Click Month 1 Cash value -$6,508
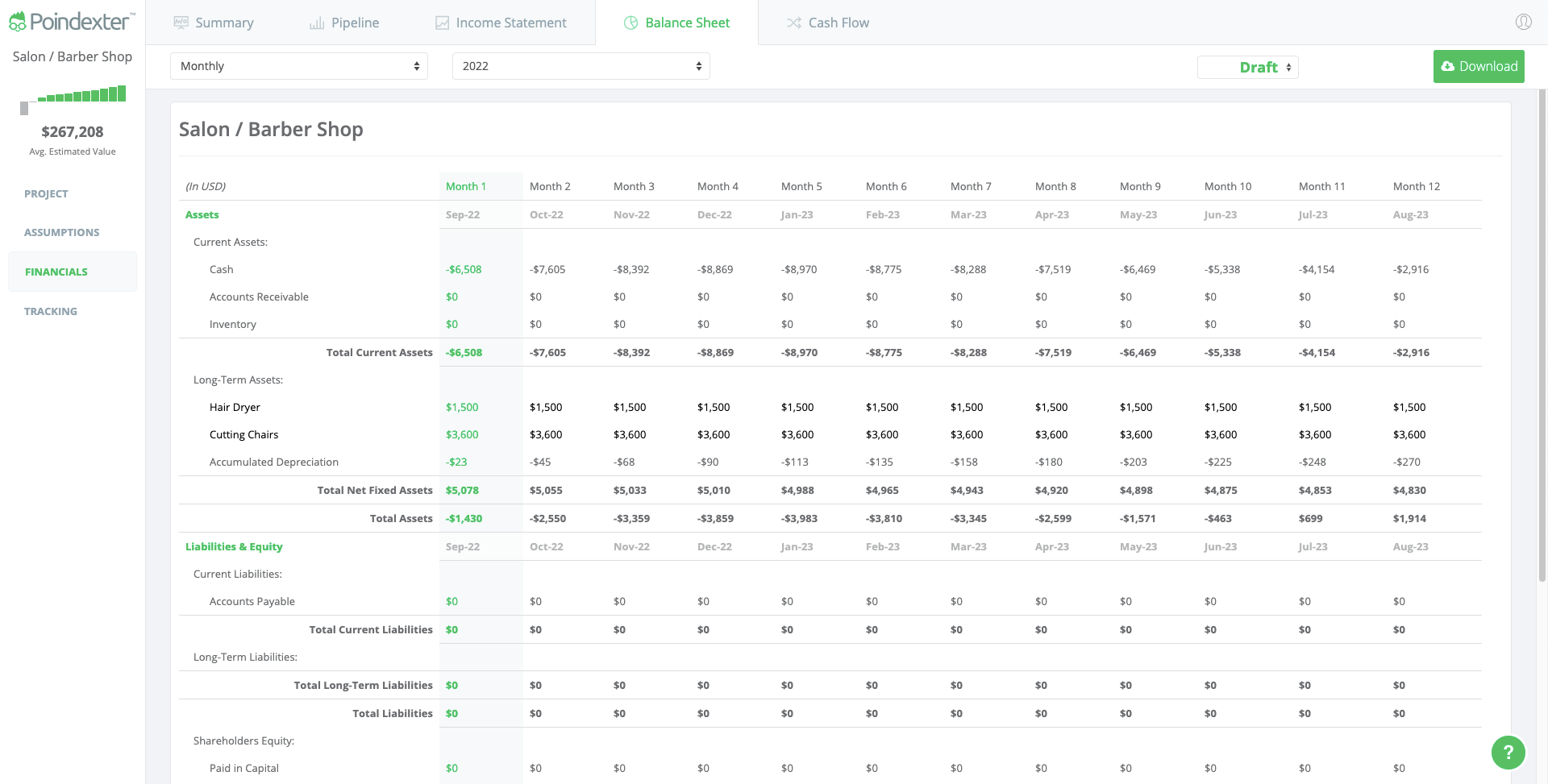This screenshot has width=1548, height=784. pyautogui.click(x=464, y=269)
